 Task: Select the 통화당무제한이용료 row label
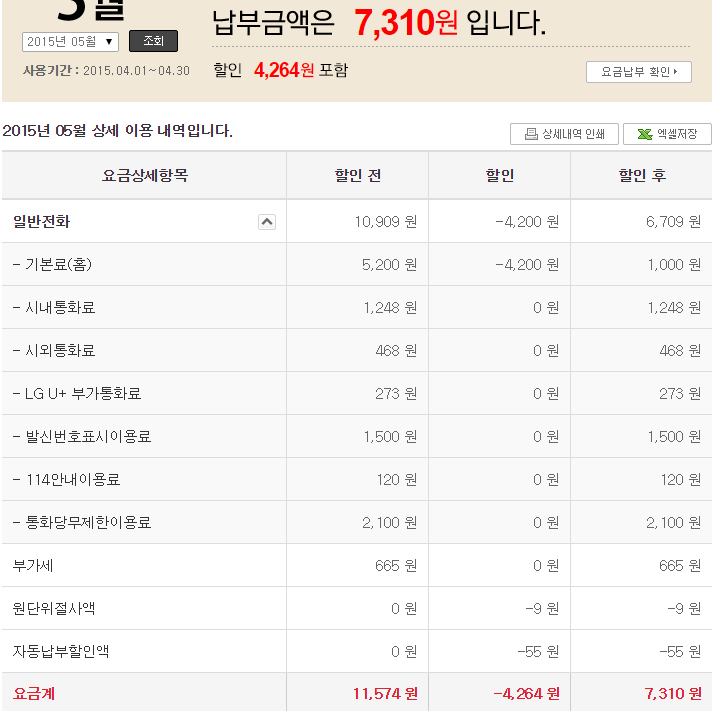(x=82, y=523)
